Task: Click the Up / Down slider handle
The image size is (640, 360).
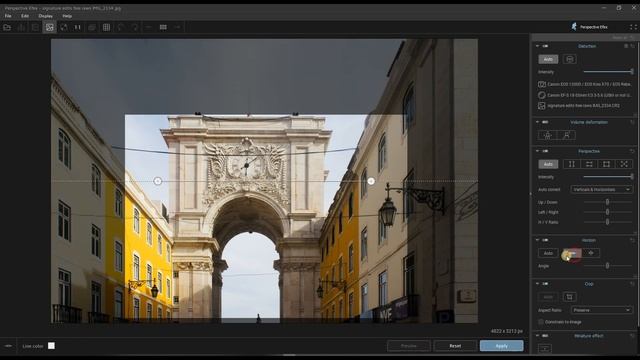Action: [x=607, y=202]
